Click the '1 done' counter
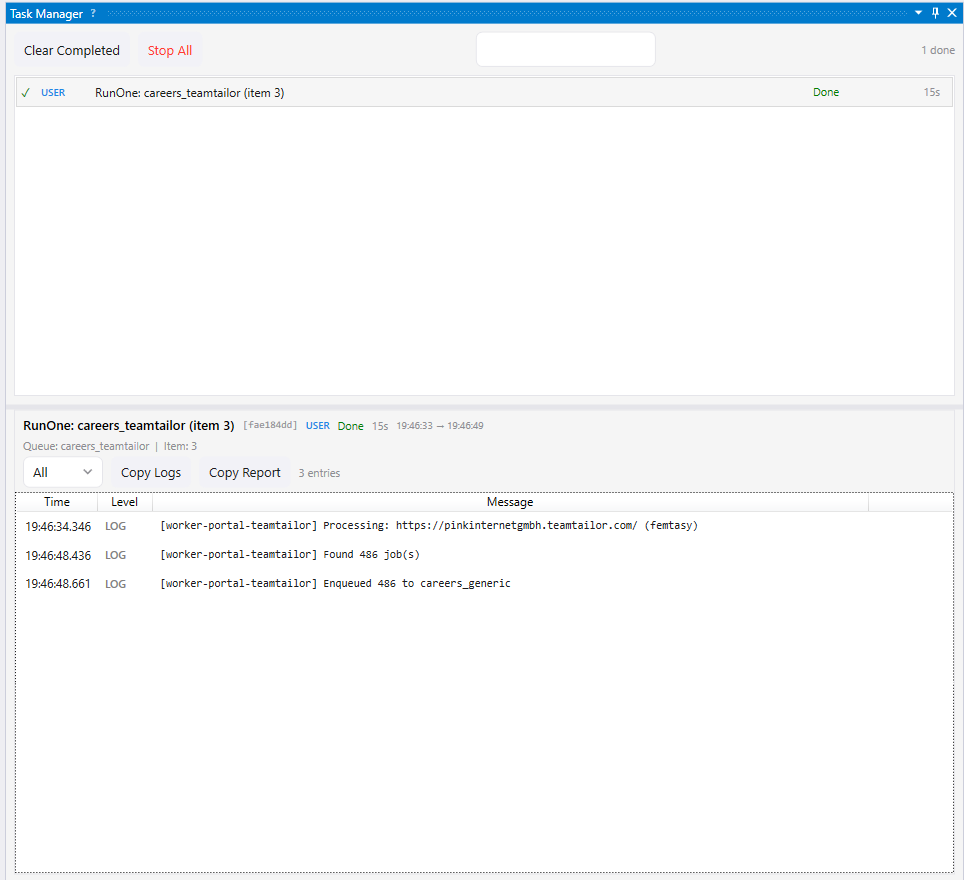The width and height of the screenshot is (964, 880). pyautogui.click(x=938, y=50)
